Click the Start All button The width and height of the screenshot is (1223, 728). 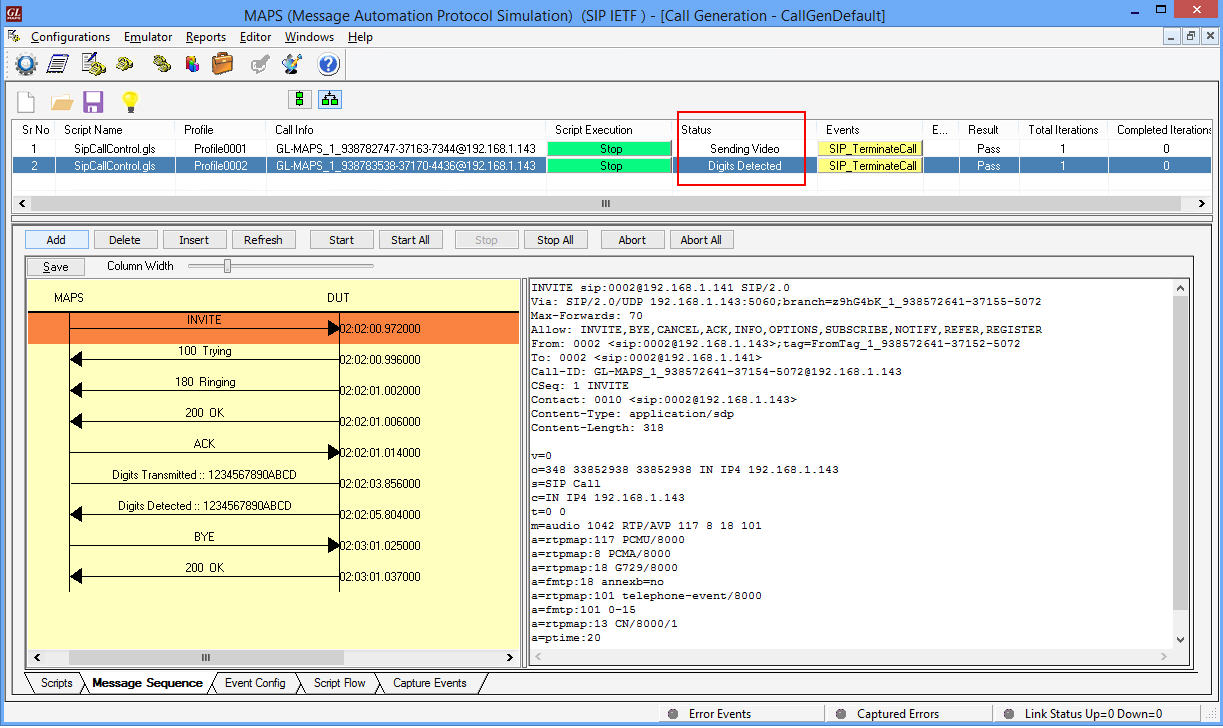click(410, 240)
